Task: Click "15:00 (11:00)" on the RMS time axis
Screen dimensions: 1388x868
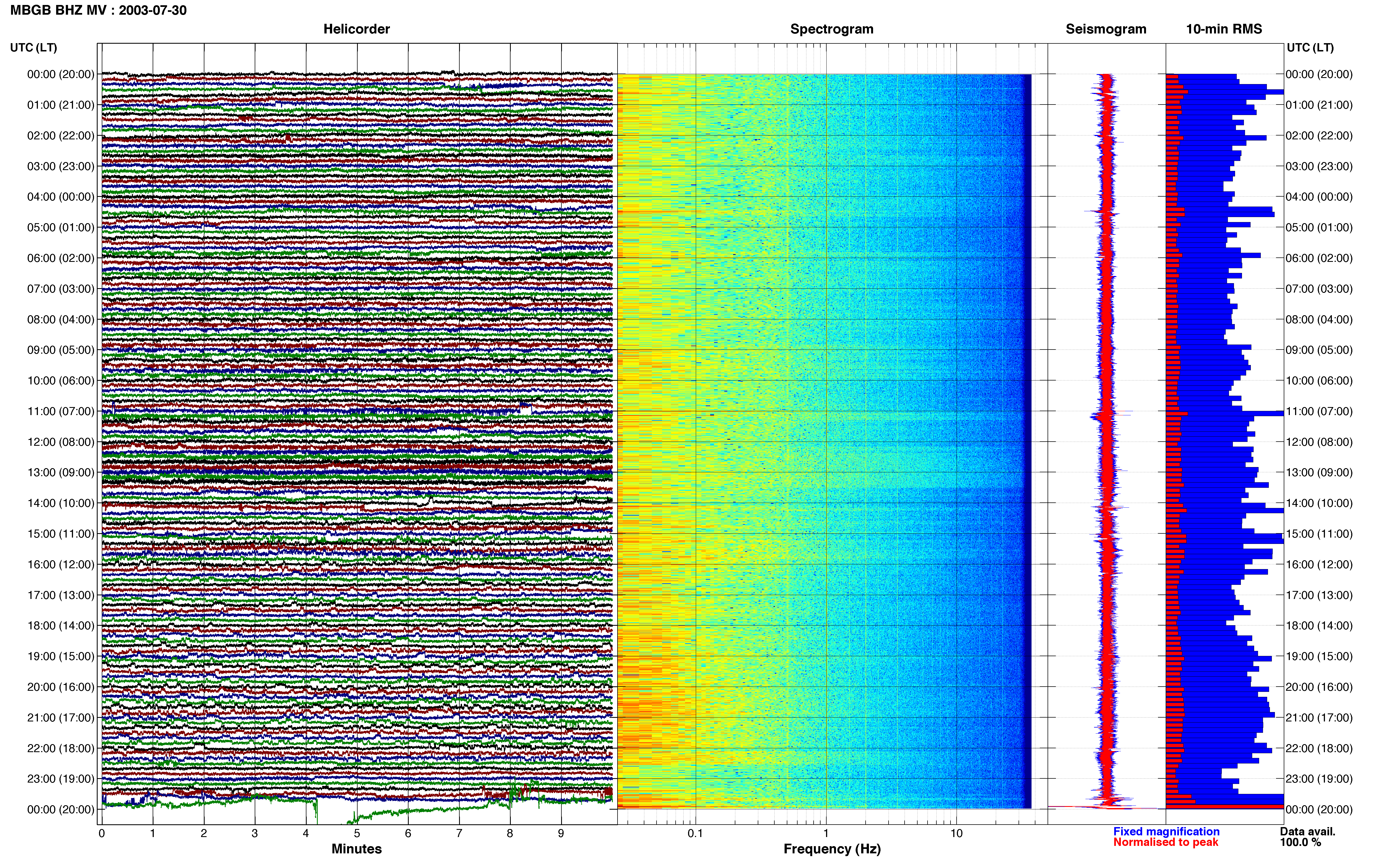Action: click(1319, 534)
